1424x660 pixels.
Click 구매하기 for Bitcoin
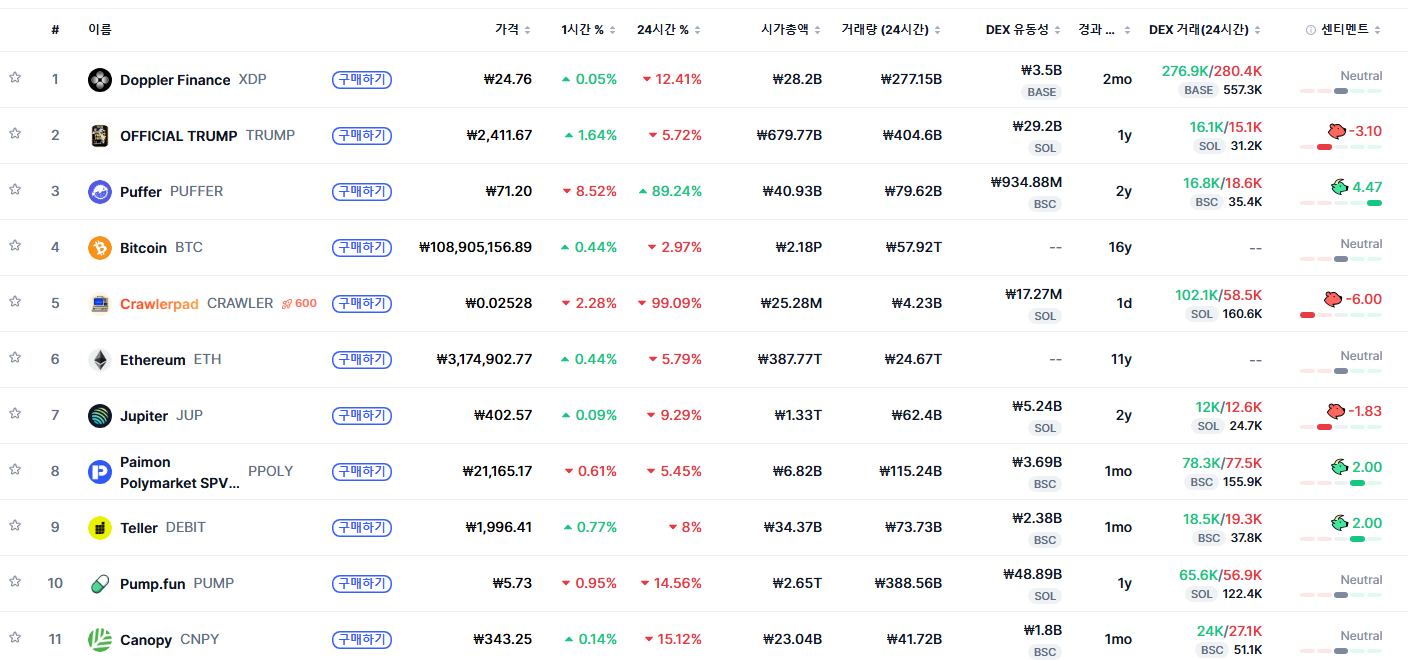click(361, 247)
